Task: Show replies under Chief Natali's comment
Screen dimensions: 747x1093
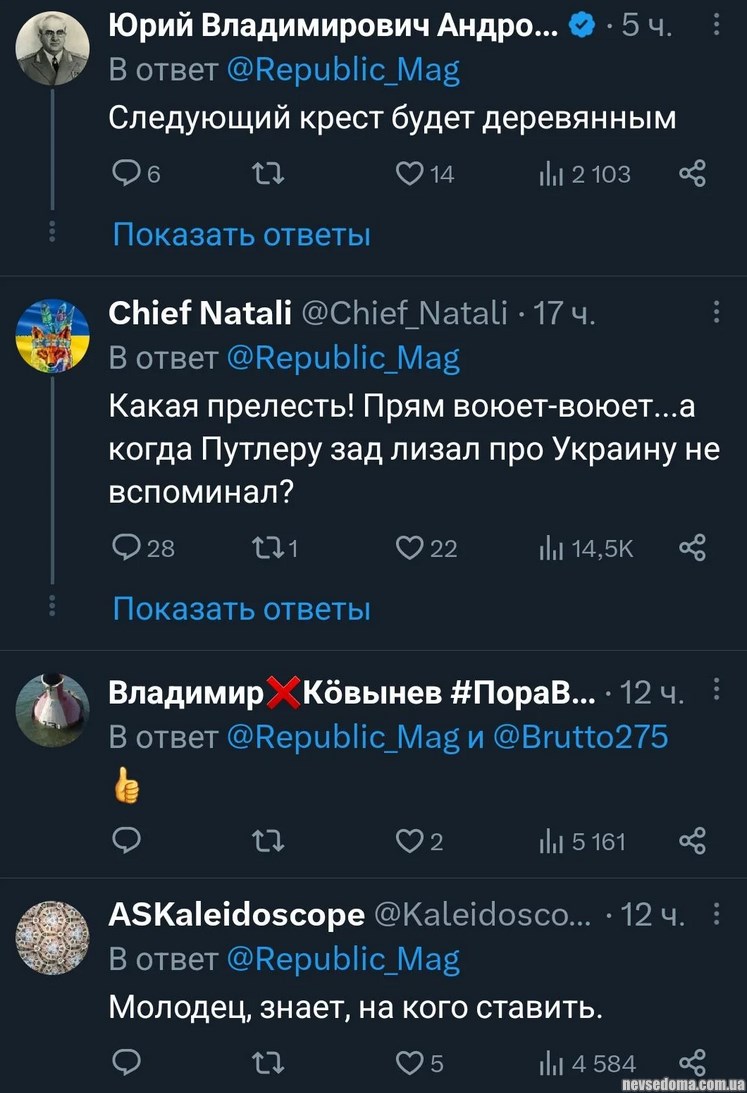Action: point(241,608)
